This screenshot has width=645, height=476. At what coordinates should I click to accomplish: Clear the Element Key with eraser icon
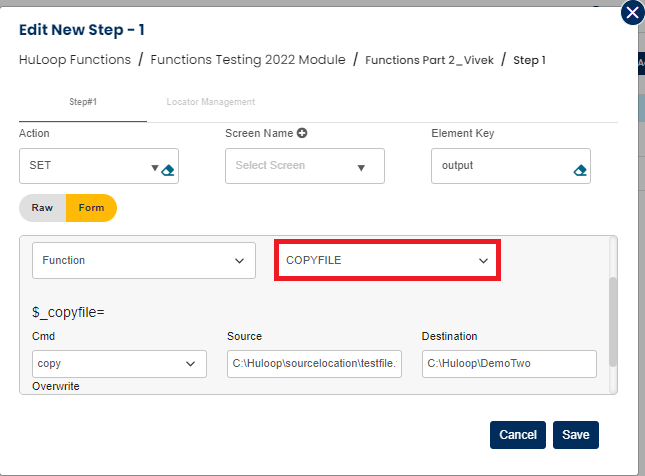580,170
